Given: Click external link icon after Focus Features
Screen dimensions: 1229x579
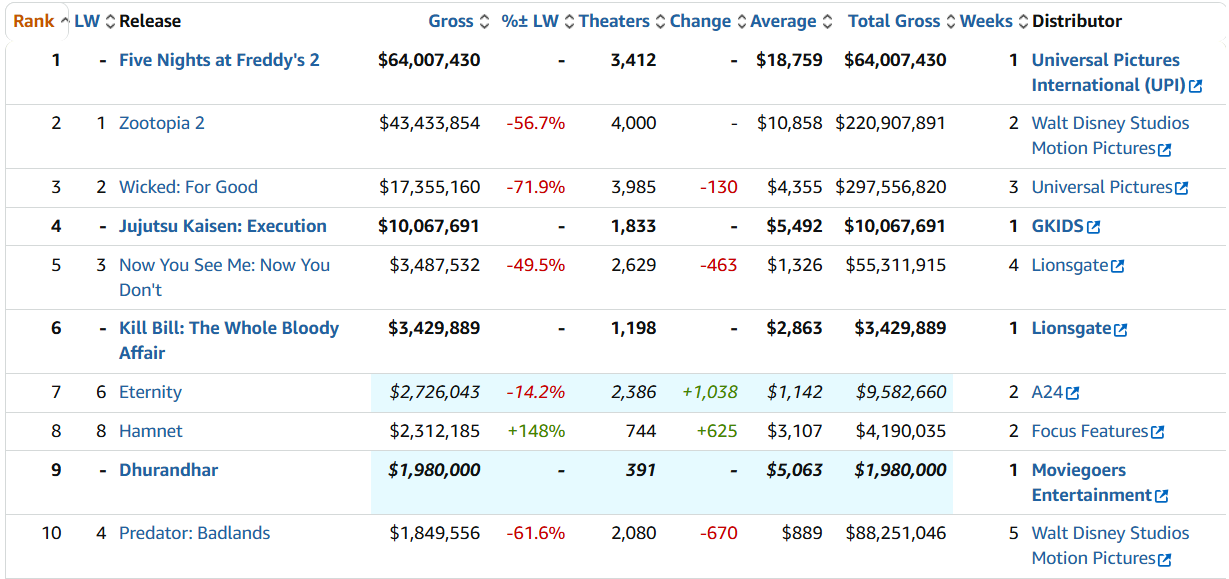Looking at the screenshot, I should tap(1158, 432).
